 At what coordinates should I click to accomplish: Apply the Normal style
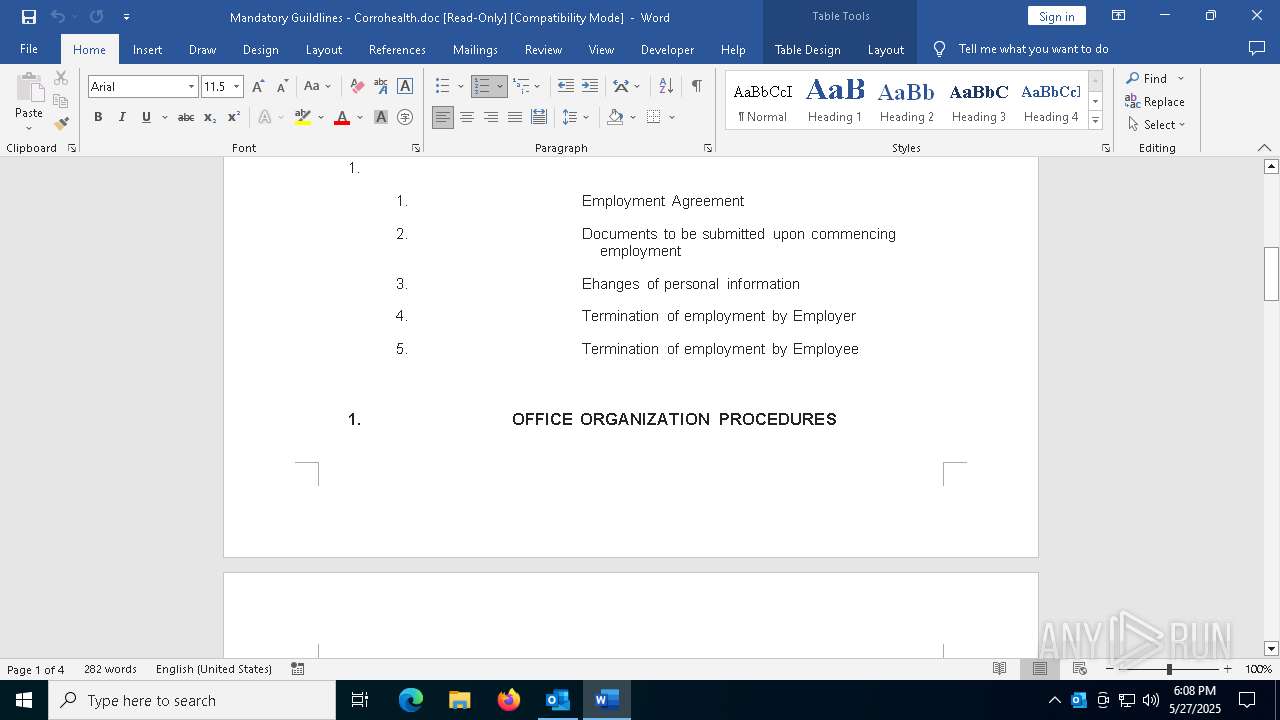tap(762, 100)
